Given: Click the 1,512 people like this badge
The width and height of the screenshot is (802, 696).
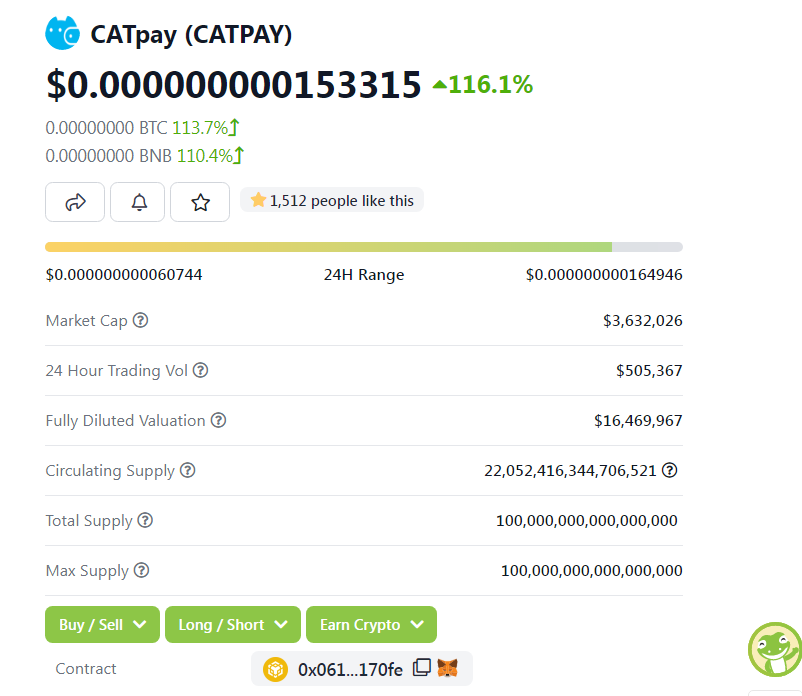Looking at the screenshot, I should tap(332, 200).
